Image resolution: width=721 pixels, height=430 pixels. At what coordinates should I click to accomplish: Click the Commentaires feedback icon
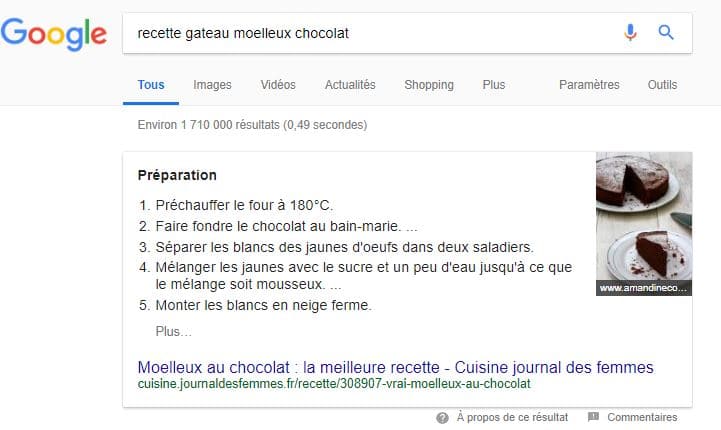[x=593, y=418]
